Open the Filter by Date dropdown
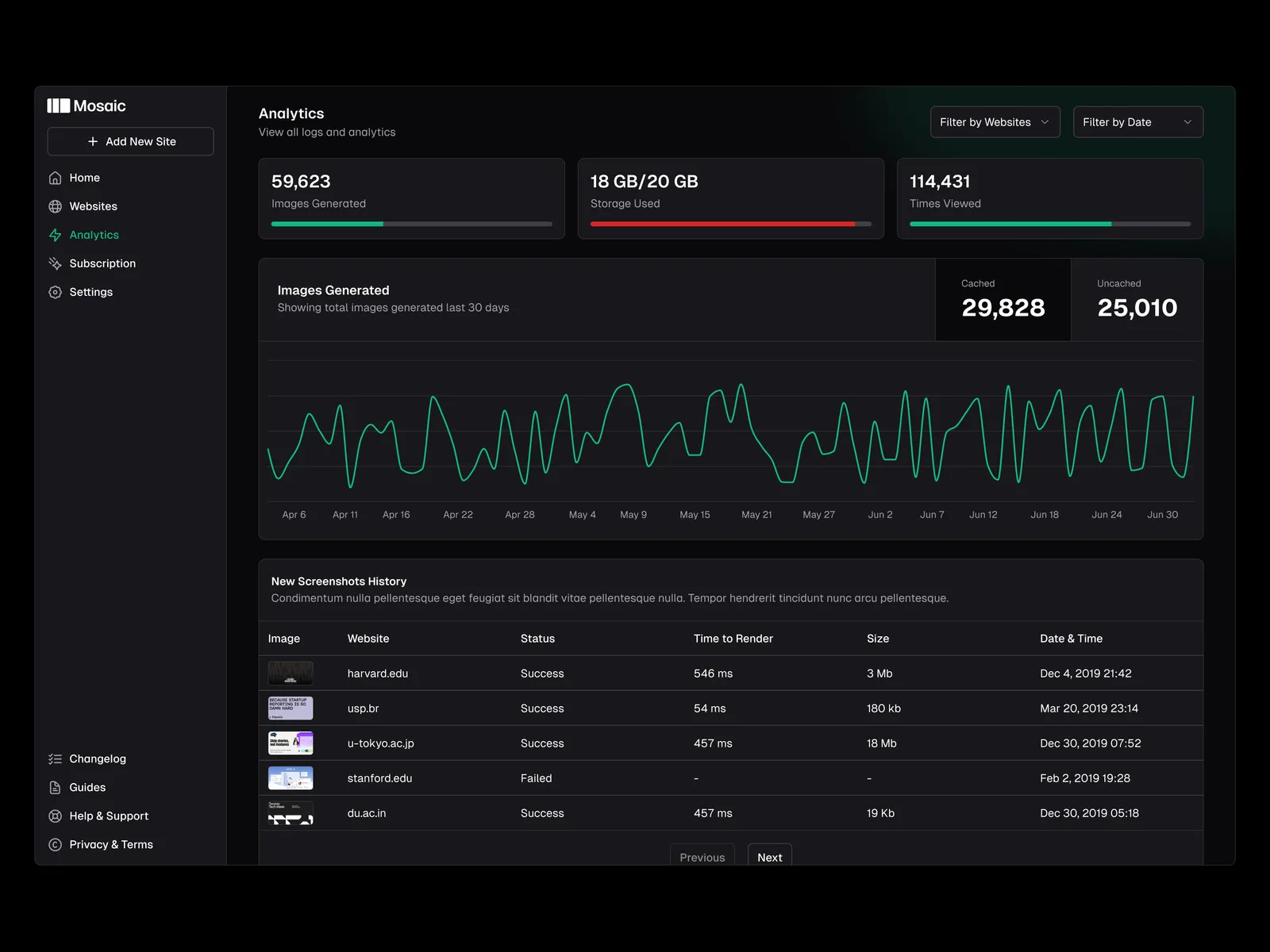 [1137, 122]
